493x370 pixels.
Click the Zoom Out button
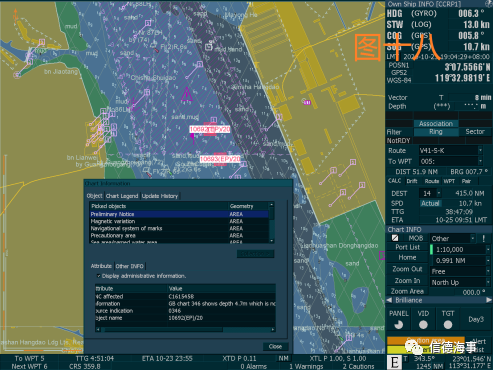407,269
